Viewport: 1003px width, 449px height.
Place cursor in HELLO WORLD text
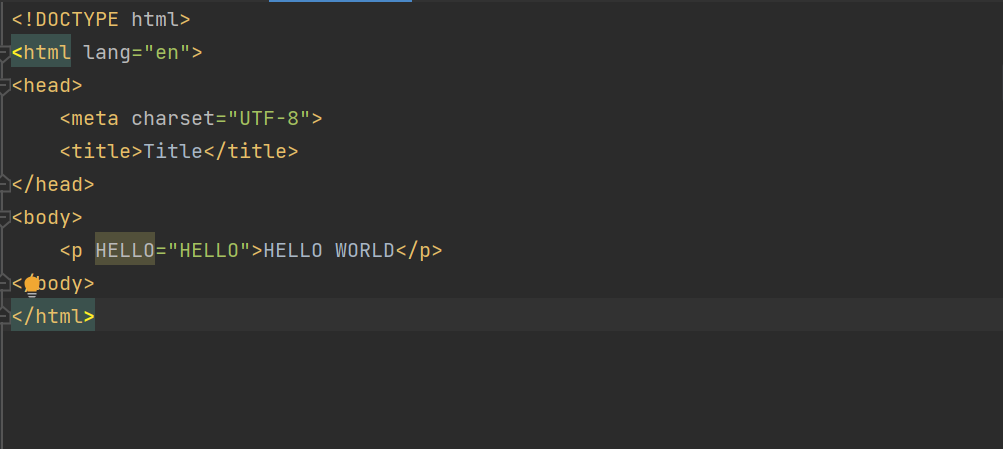tap(328, 250)
